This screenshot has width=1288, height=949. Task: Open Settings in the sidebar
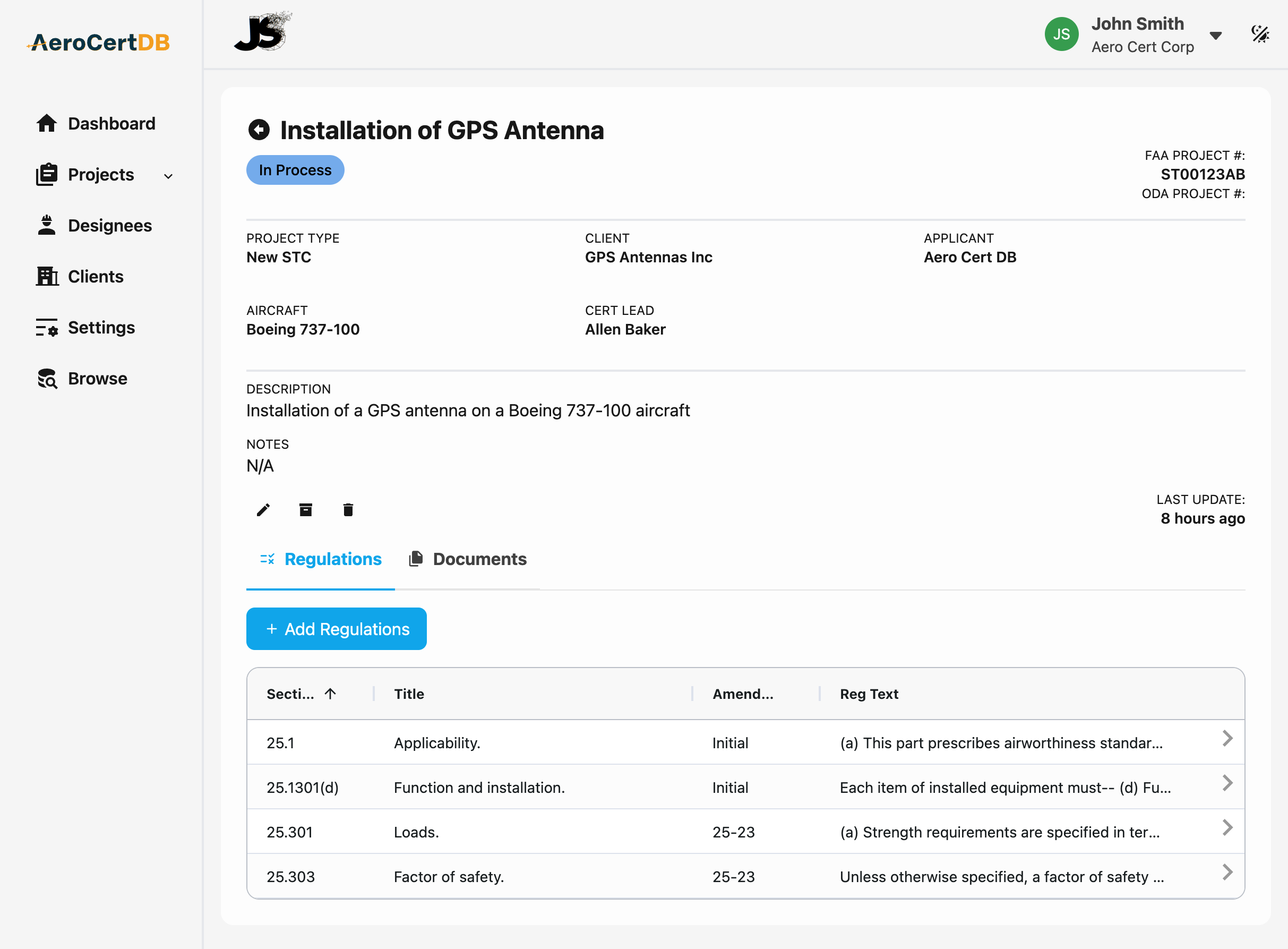[101, 328]
